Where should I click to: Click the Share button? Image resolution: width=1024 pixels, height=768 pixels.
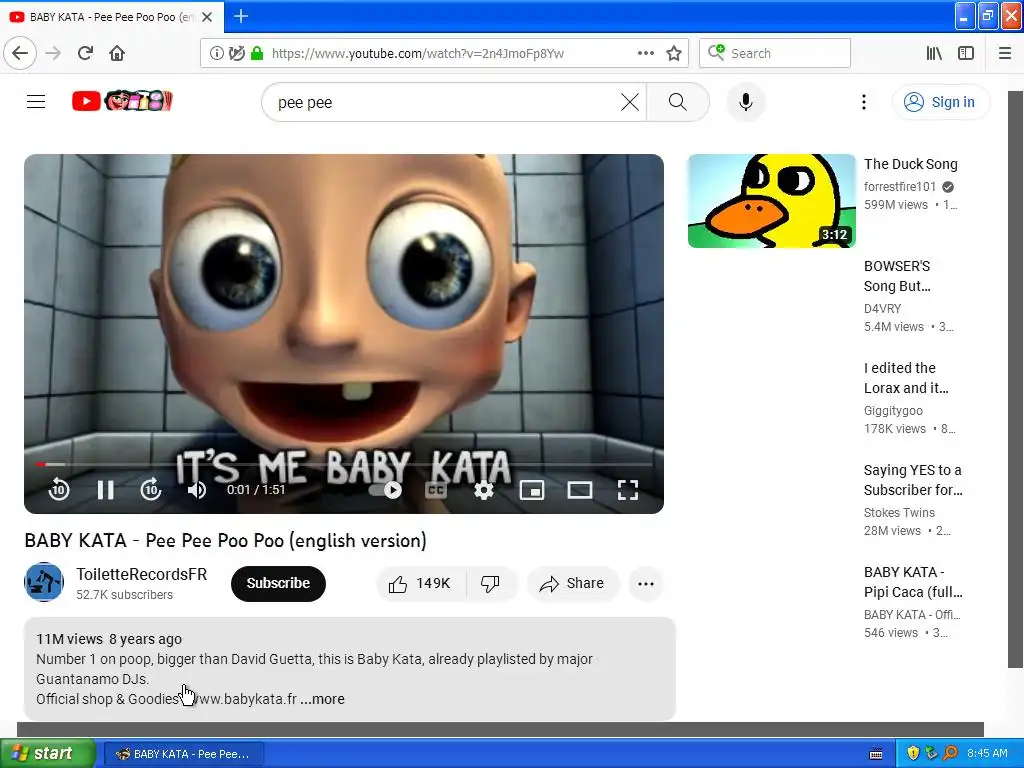(572, 583)
